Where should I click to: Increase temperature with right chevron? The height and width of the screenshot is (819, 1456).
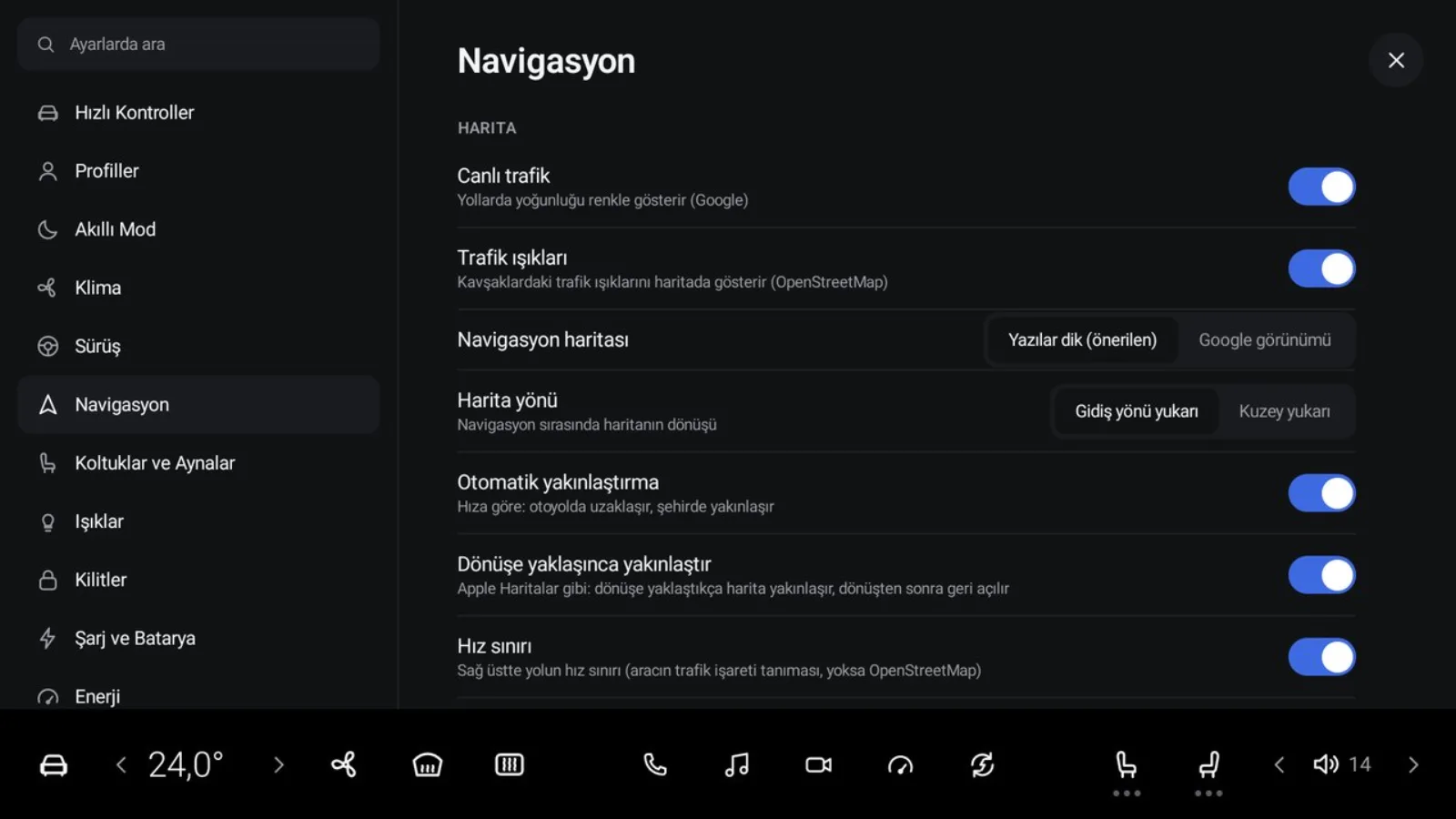[x=278, y=764]
